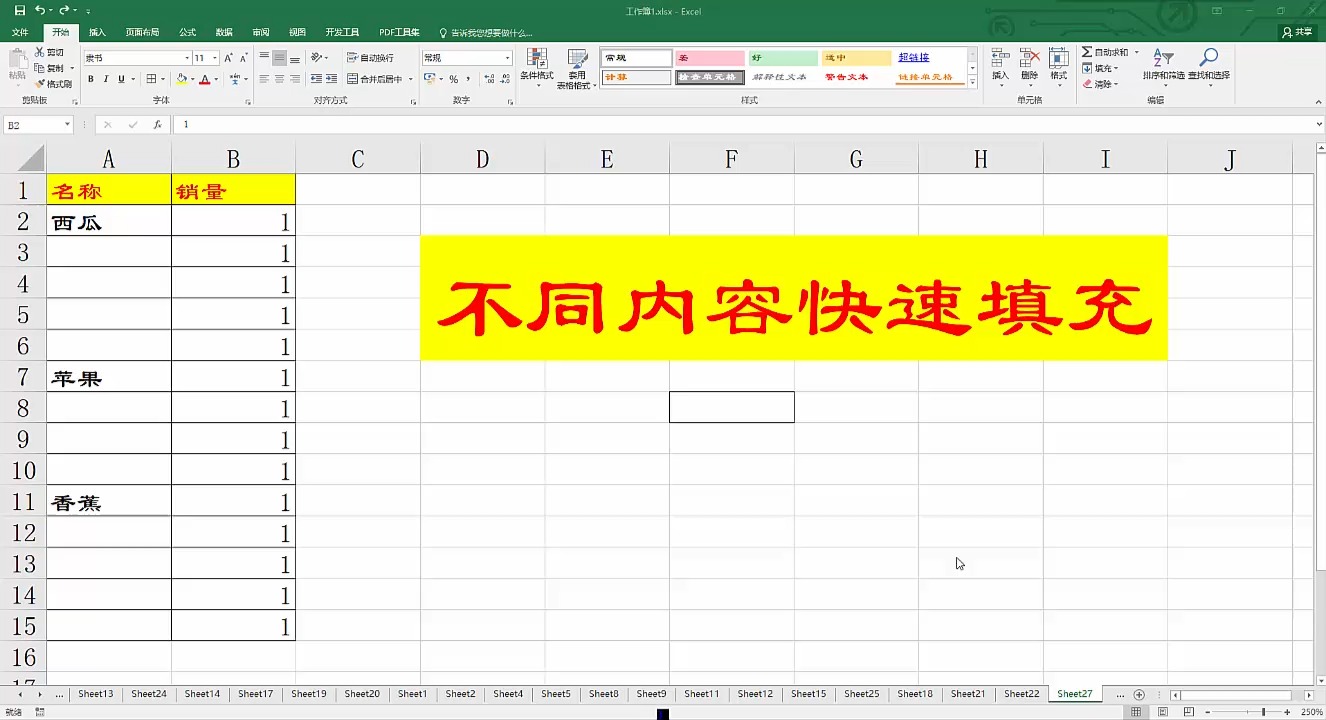Apply percent style to the cell
This screenshot has width=1326, height=720.
pyautogui.click(x=453, y=79)
